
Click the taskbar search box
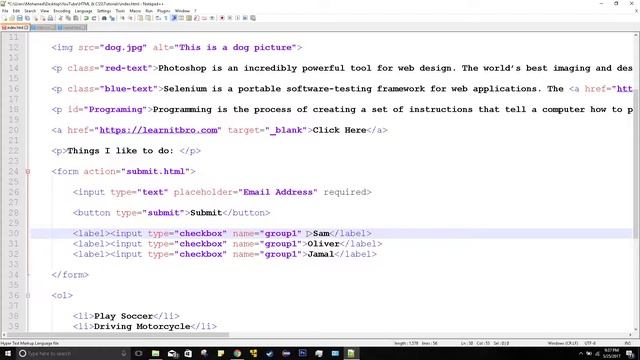click(x=73, y=353)
